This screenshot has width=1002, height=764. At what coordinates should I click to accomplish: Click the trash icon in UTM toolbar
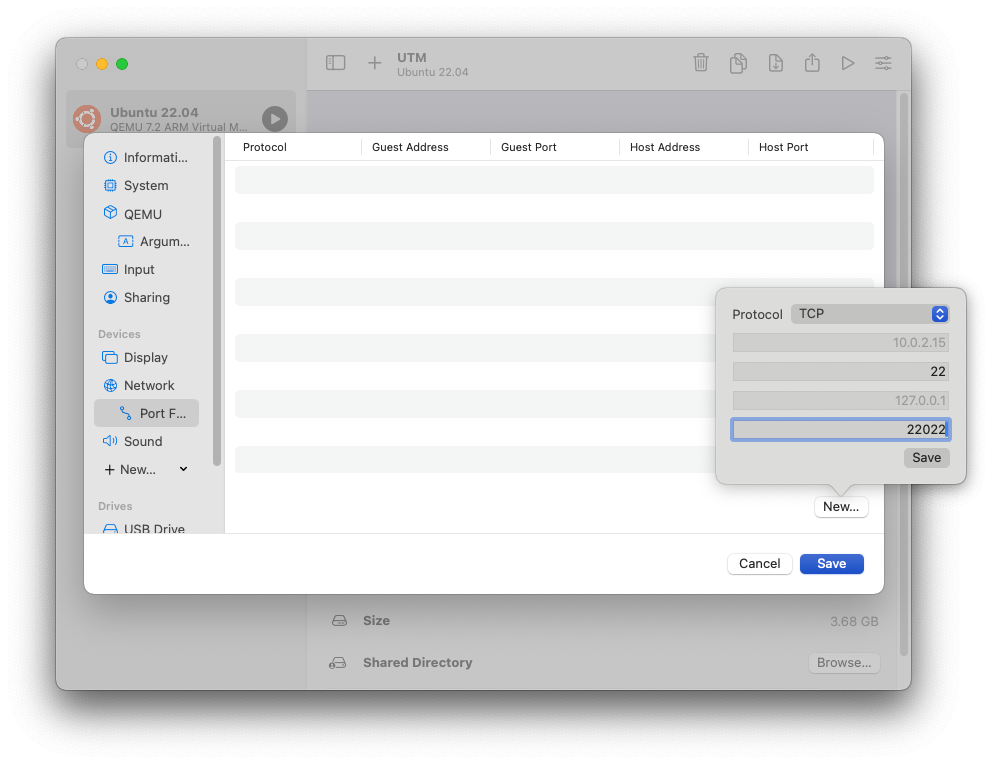(x=701, y=63)
